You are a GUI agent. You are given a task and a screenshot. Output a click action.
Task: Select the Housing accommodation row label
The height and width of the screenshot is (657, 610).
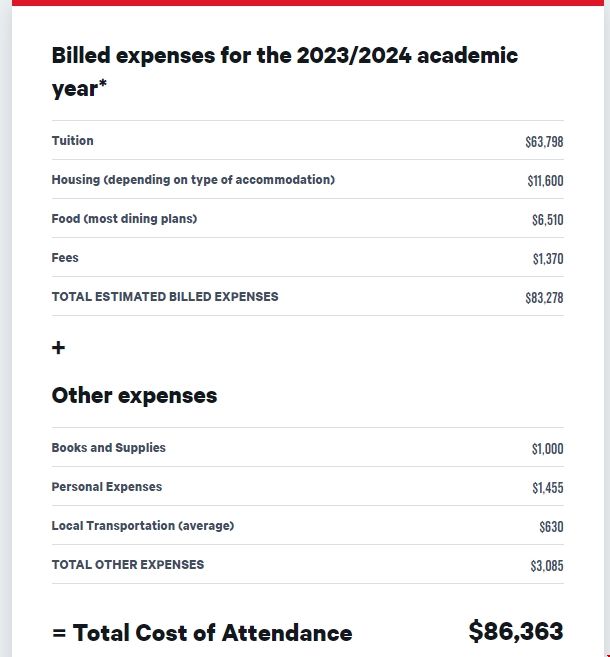tap(193, 180)
